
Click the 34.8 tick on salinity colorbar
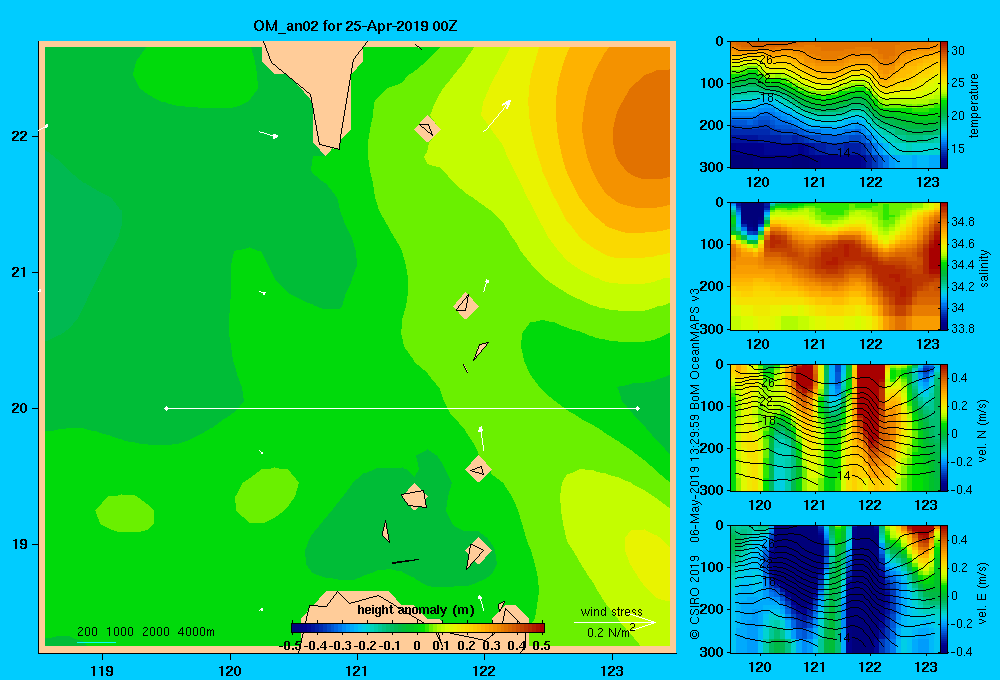[962, 222]
